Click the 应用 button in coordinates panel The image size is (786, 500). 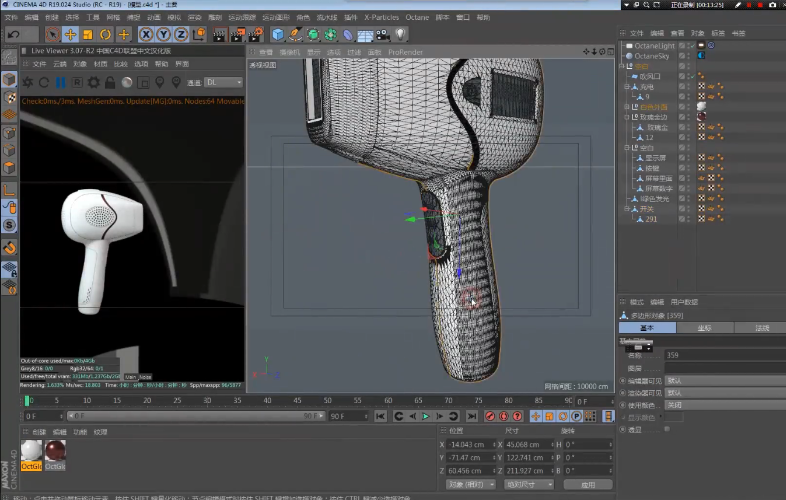click(x=588, y=484)
